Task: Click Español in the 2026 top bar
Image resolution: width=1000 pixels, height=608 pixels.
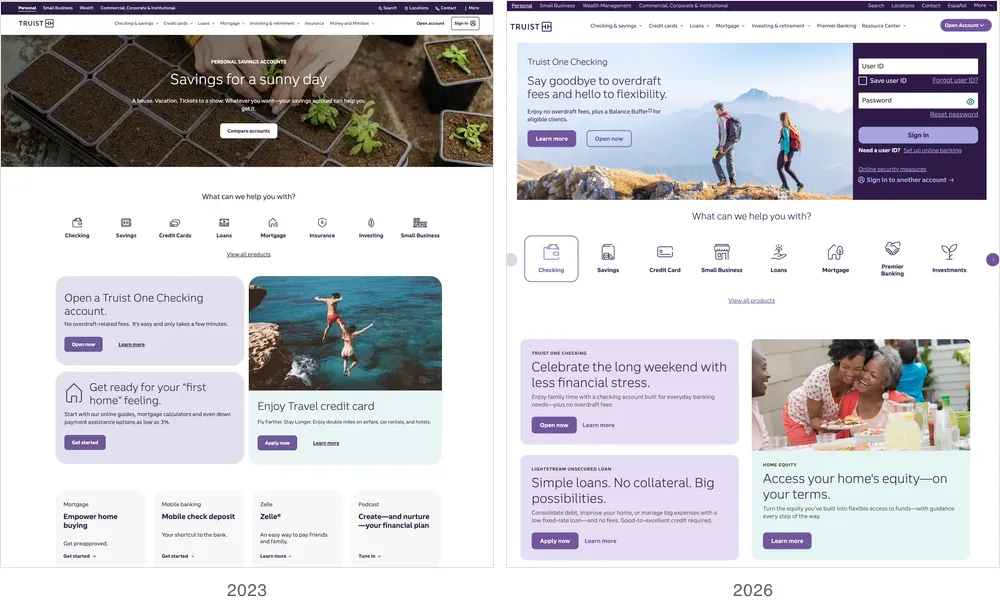Action: tap(957, 6)
